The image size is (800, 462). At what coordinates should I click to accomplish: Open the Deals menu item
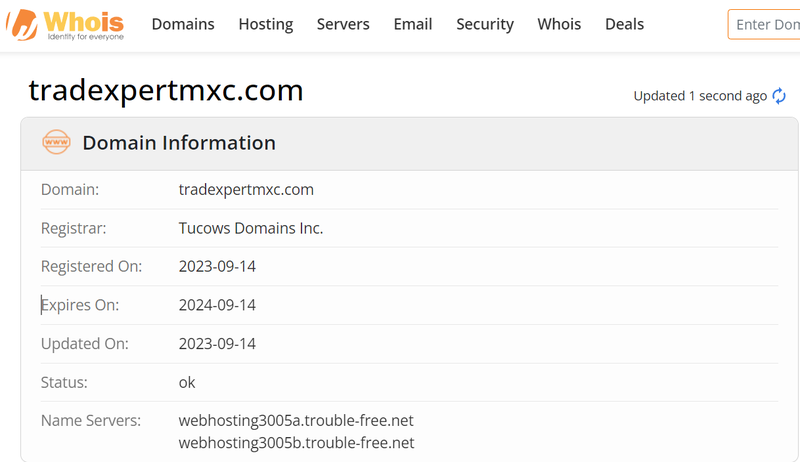[x=624, y=24]
